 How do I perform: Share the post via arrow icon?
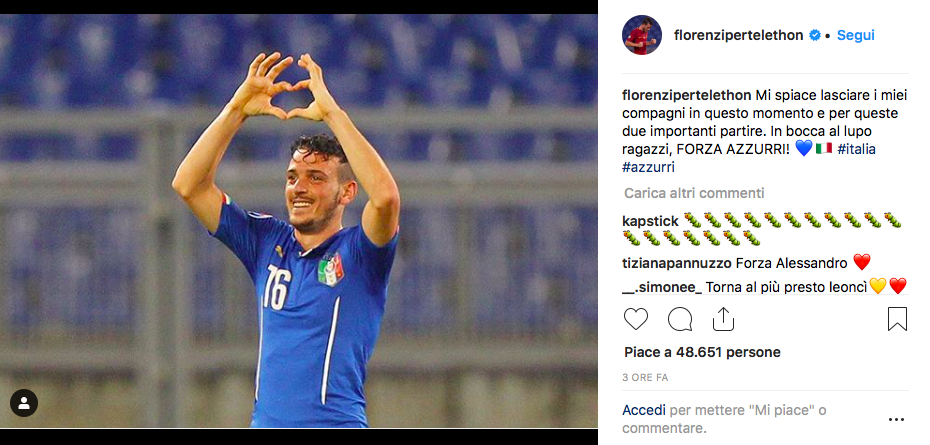coord(723,319)
